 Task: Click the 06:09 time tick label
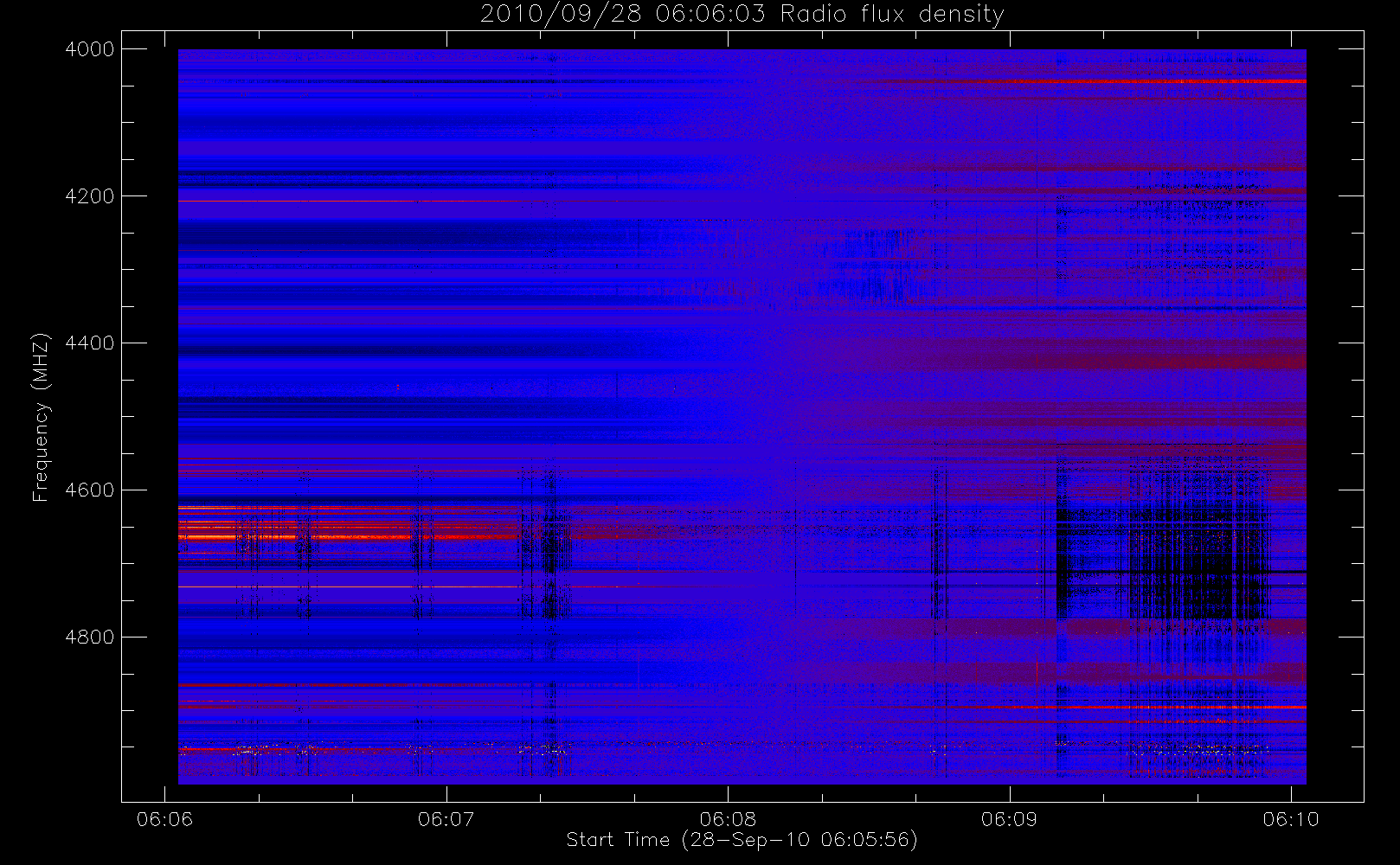1009,819
